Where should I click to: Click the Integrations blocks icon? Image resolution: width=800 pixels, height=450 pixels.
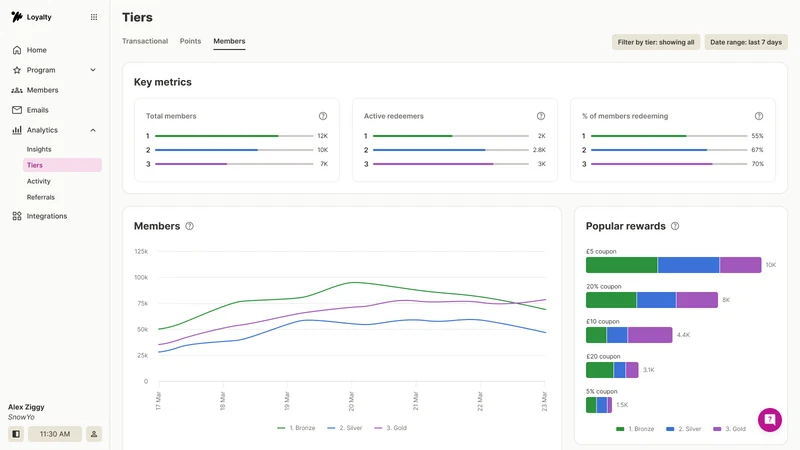point(17,216)
